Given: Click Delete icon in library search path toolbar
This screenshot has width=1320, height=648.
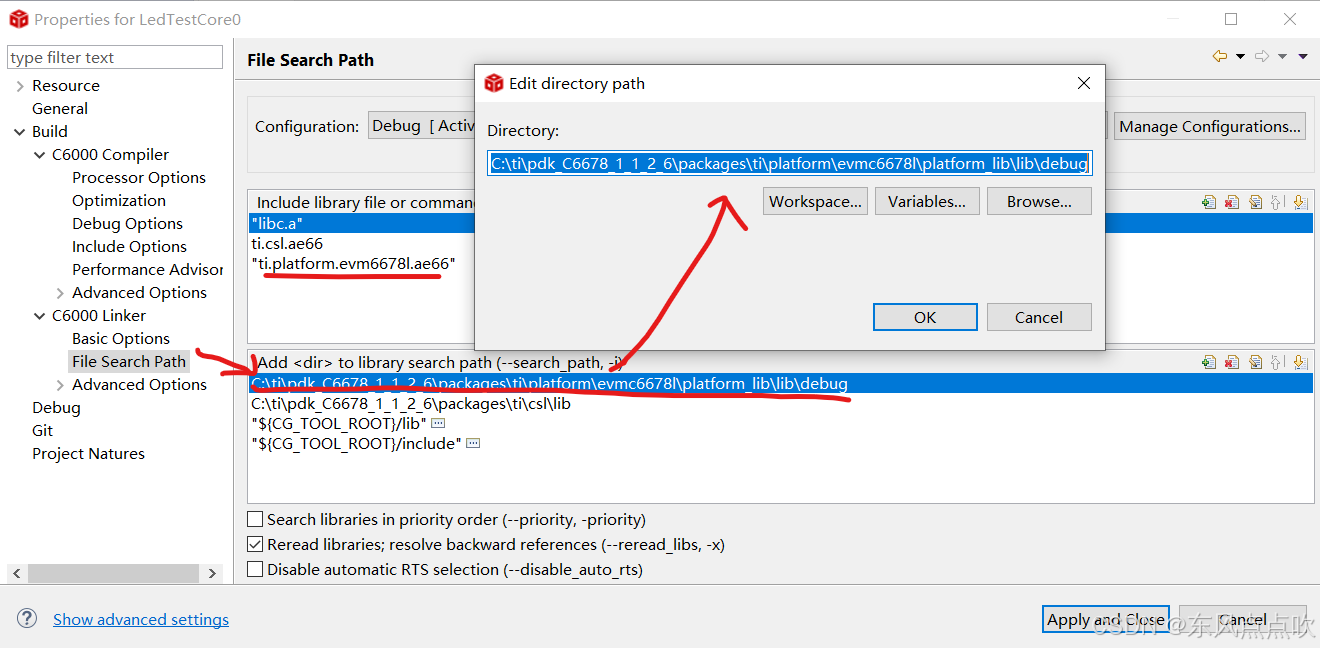Looking at the screenshot, I should tap(1232, 362).
